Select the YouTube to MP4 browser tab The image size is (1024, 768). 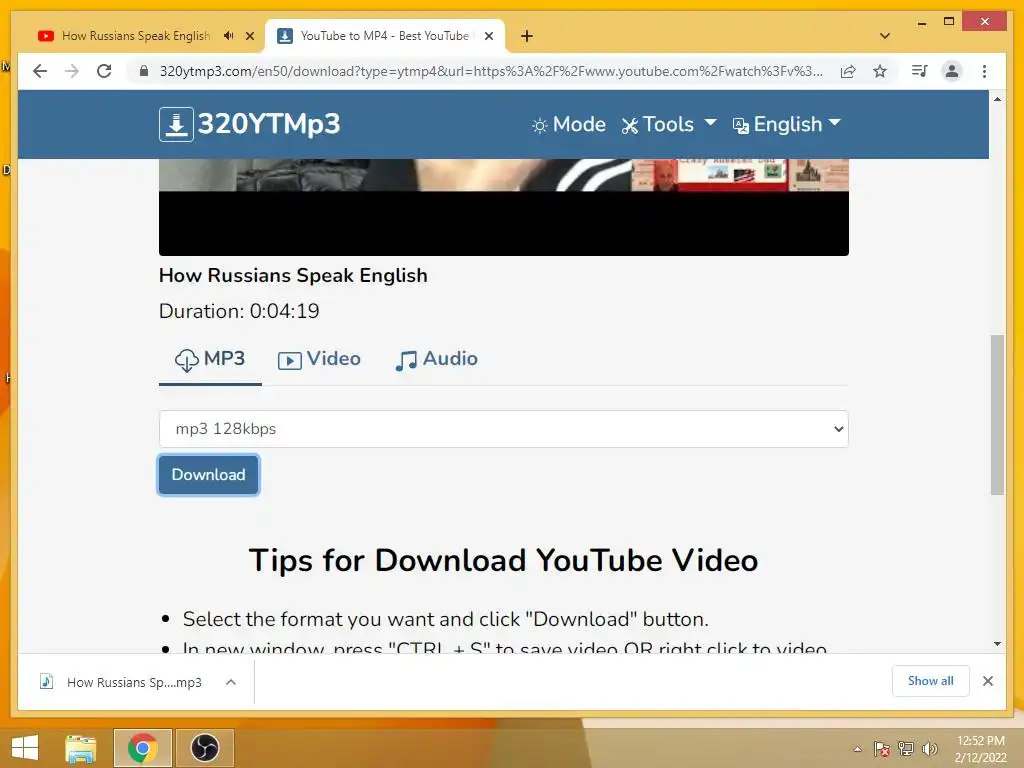pos(385,36)
